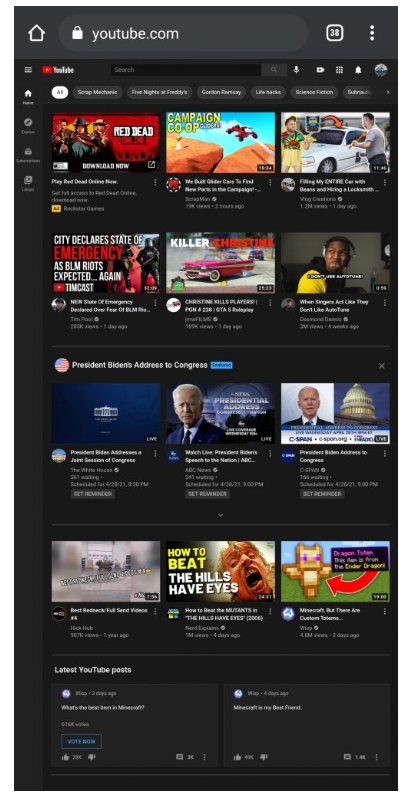The height and width of the screenshot is (809, 411).
Task: Like the post 'Minecraft is my Best Friend'
Action: (x=238, y=757)
